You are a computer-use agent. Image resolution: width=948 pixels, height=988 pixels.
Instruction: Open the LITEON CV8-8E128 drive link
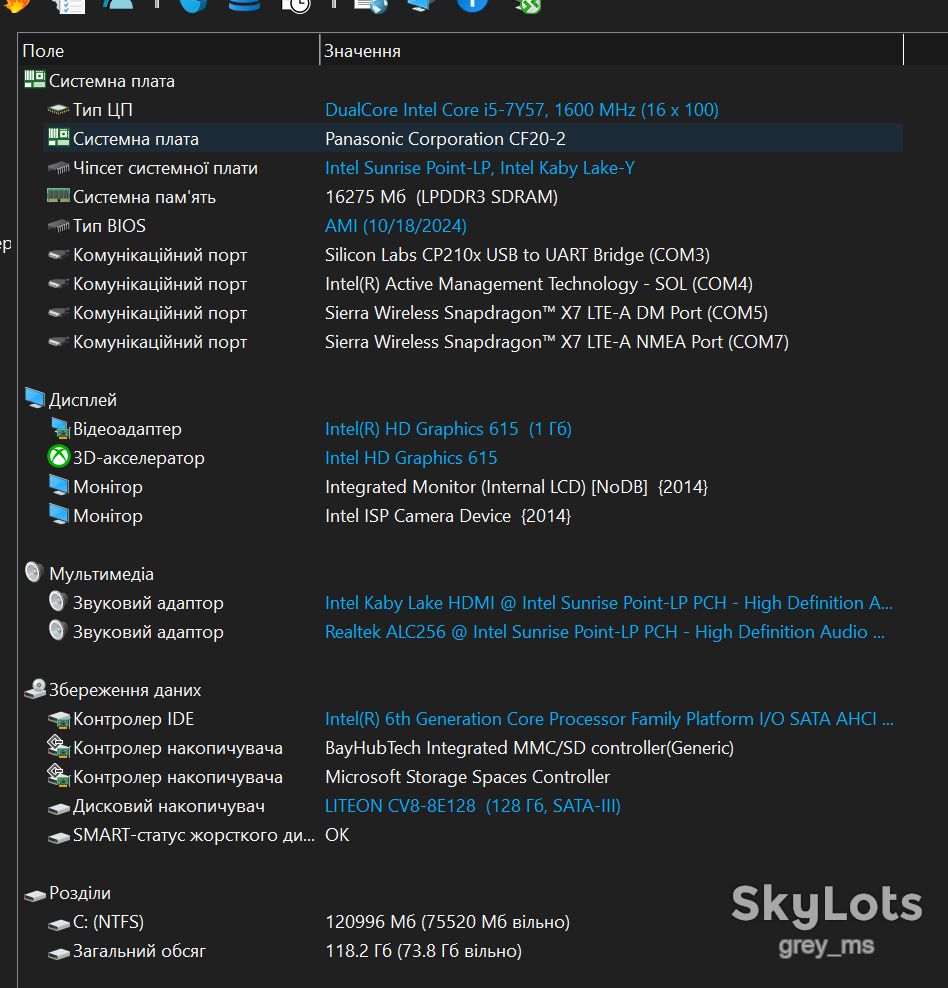[x=473, y=805]
